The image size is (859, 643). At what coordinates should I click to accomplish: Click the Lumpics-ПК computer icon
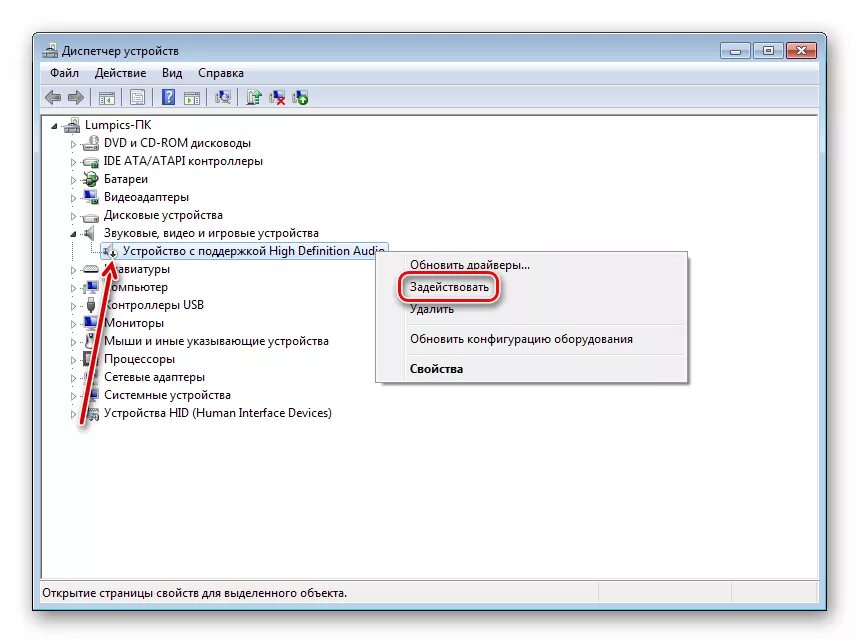[x=72, y=125]
